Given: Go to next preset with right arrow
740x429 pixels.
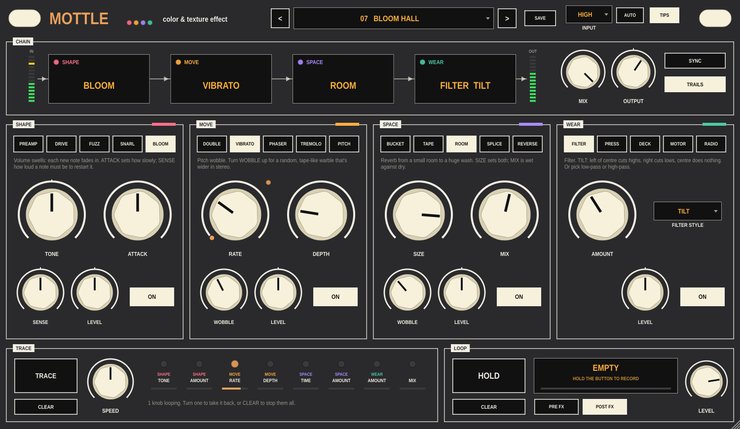Looking at the screenshot, I should click(507, 18).
